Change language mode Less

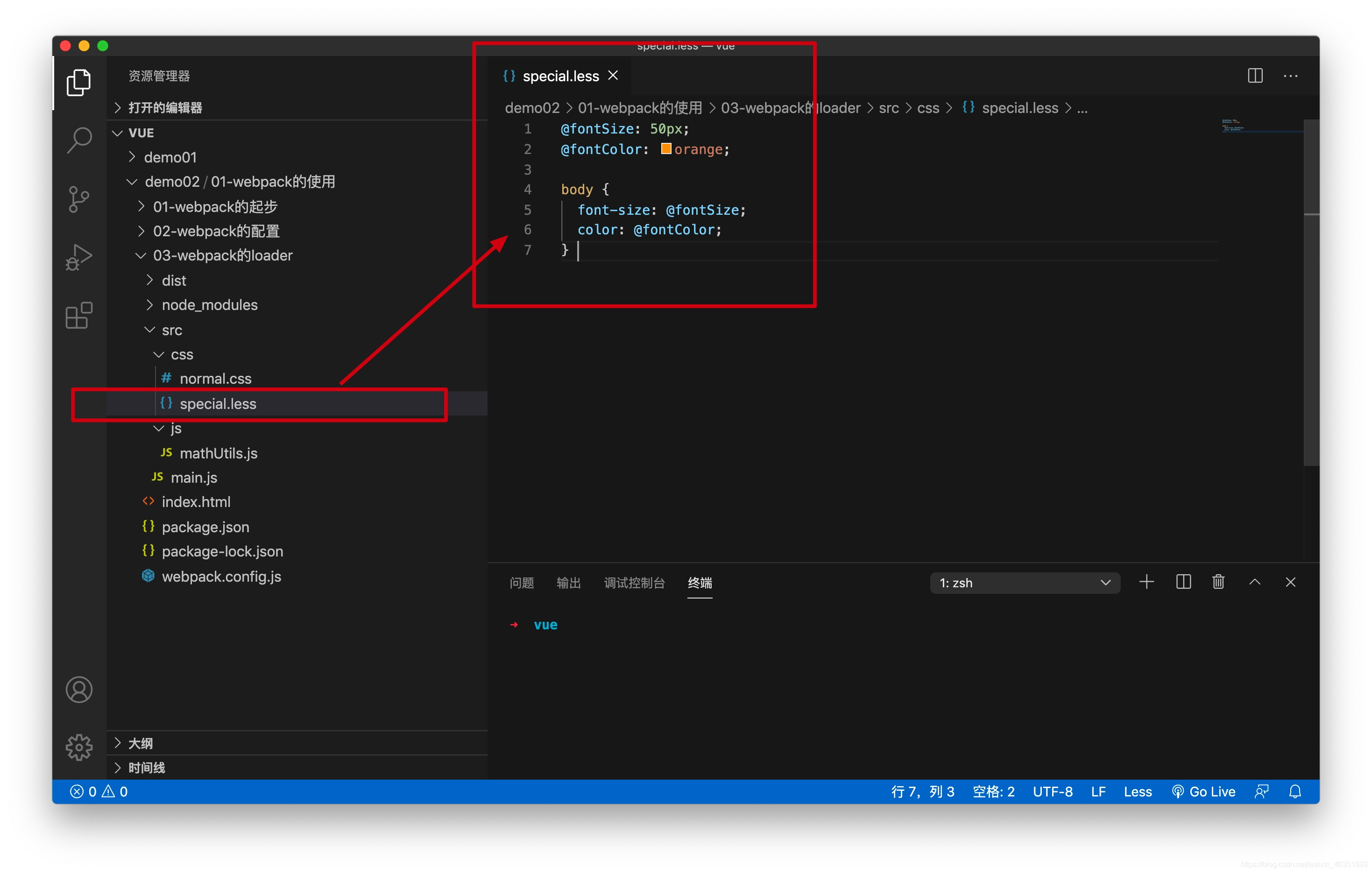[x=1137, y=792]
